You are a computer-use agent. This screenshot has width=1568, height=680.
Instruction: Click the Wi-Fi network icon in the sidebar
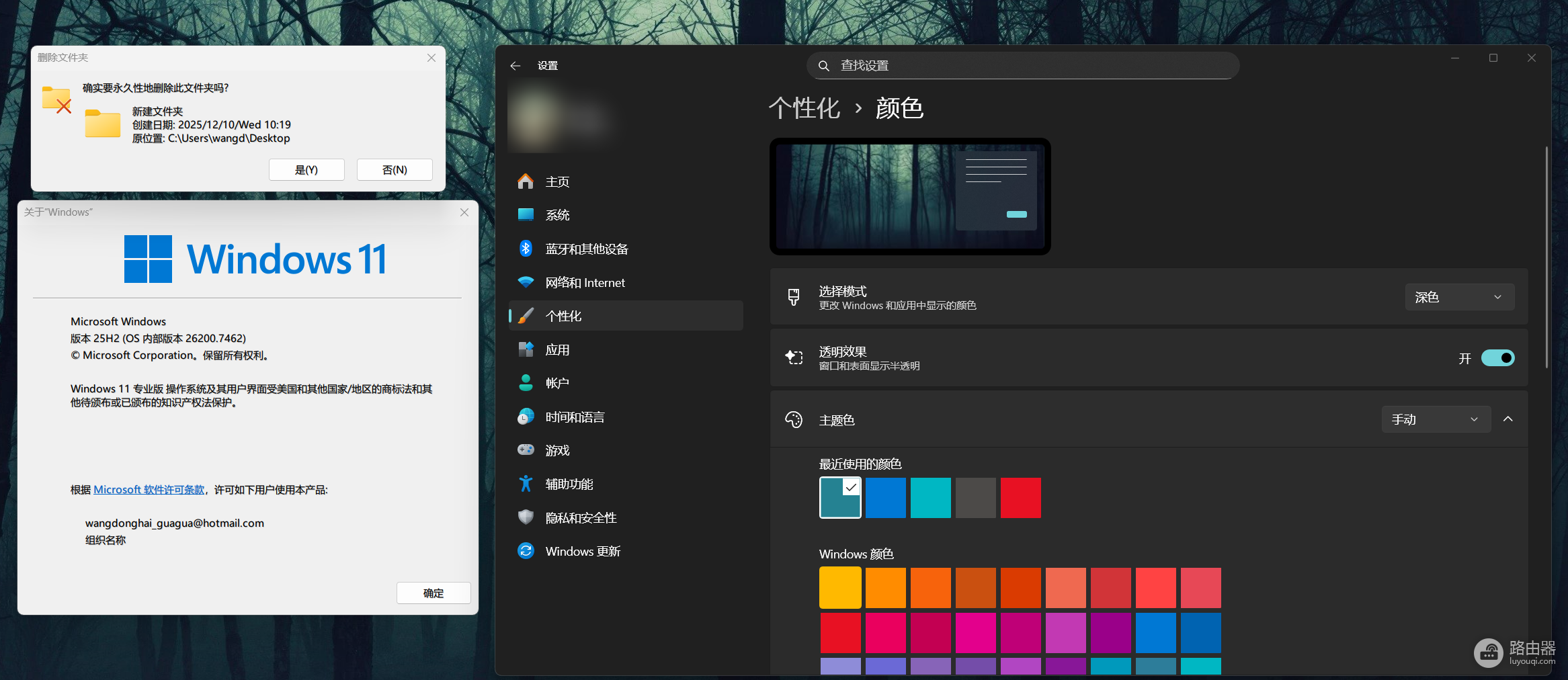point(526,282)
